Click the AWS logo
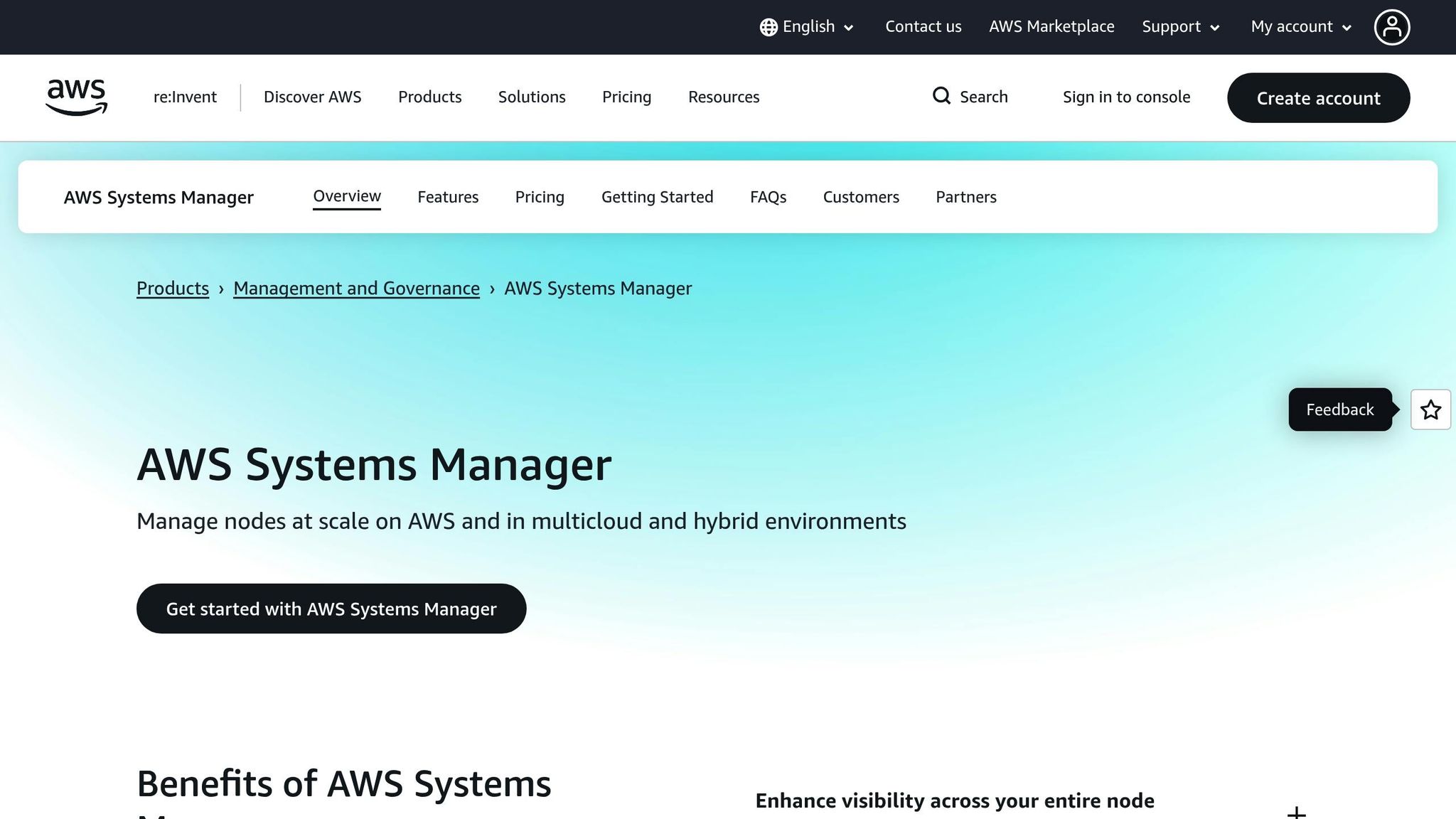This screenshot has height=819, width=1456. (75, 97)
